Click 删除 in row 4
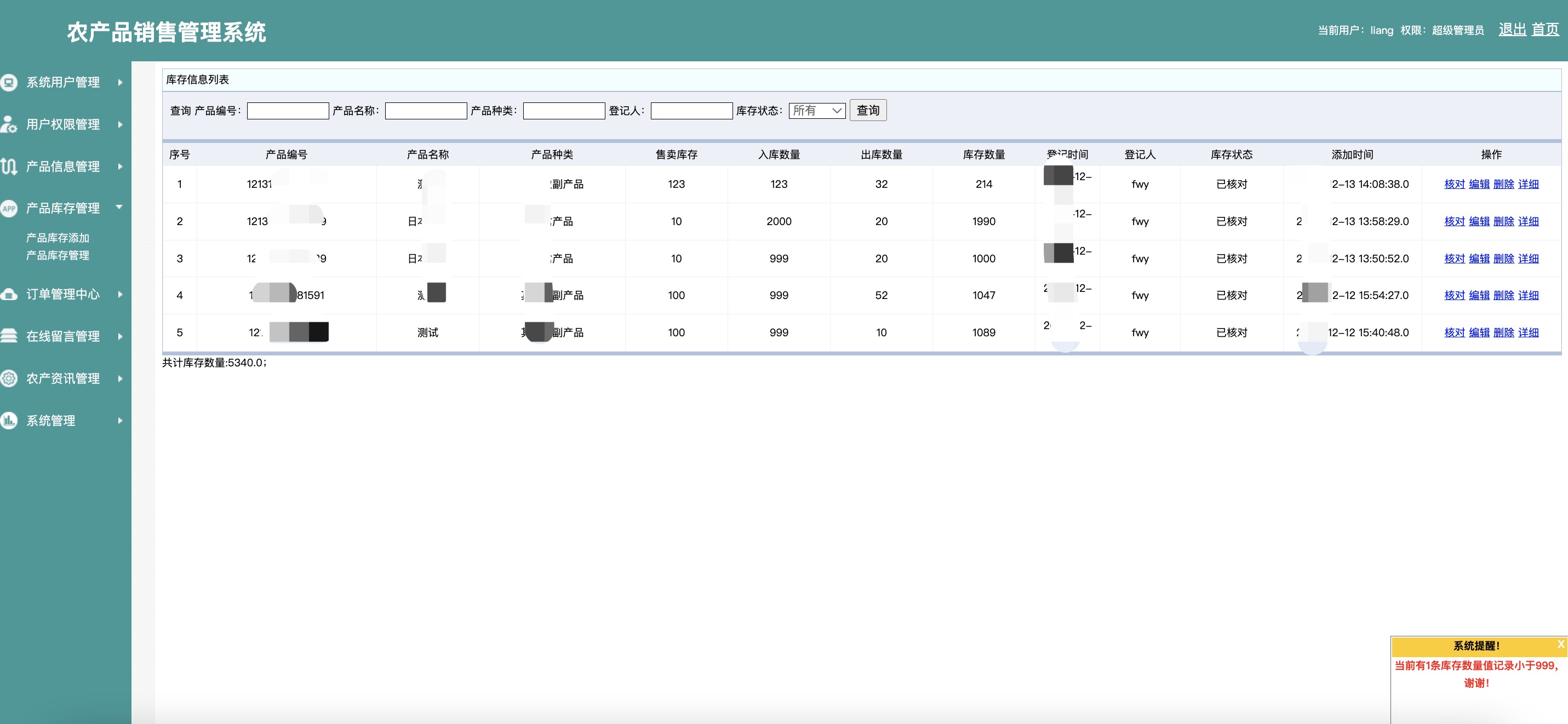Viewport: 1568px width, 724px height. pyautogui.click(x=1503, y=295)
